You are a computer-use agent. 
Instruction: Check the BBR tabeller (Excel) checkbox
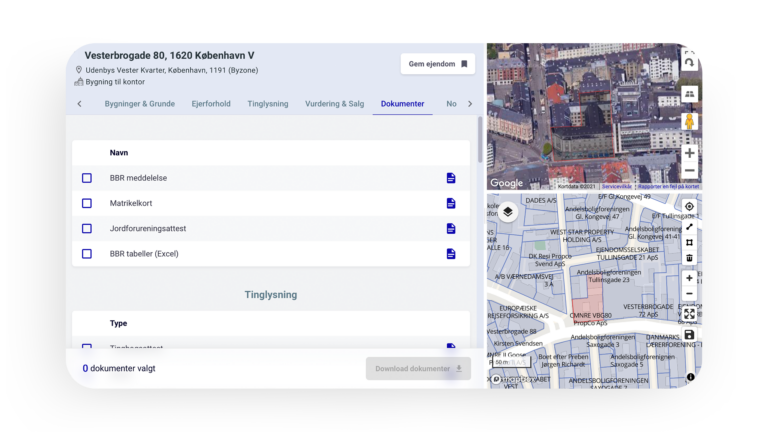(87, 254)
